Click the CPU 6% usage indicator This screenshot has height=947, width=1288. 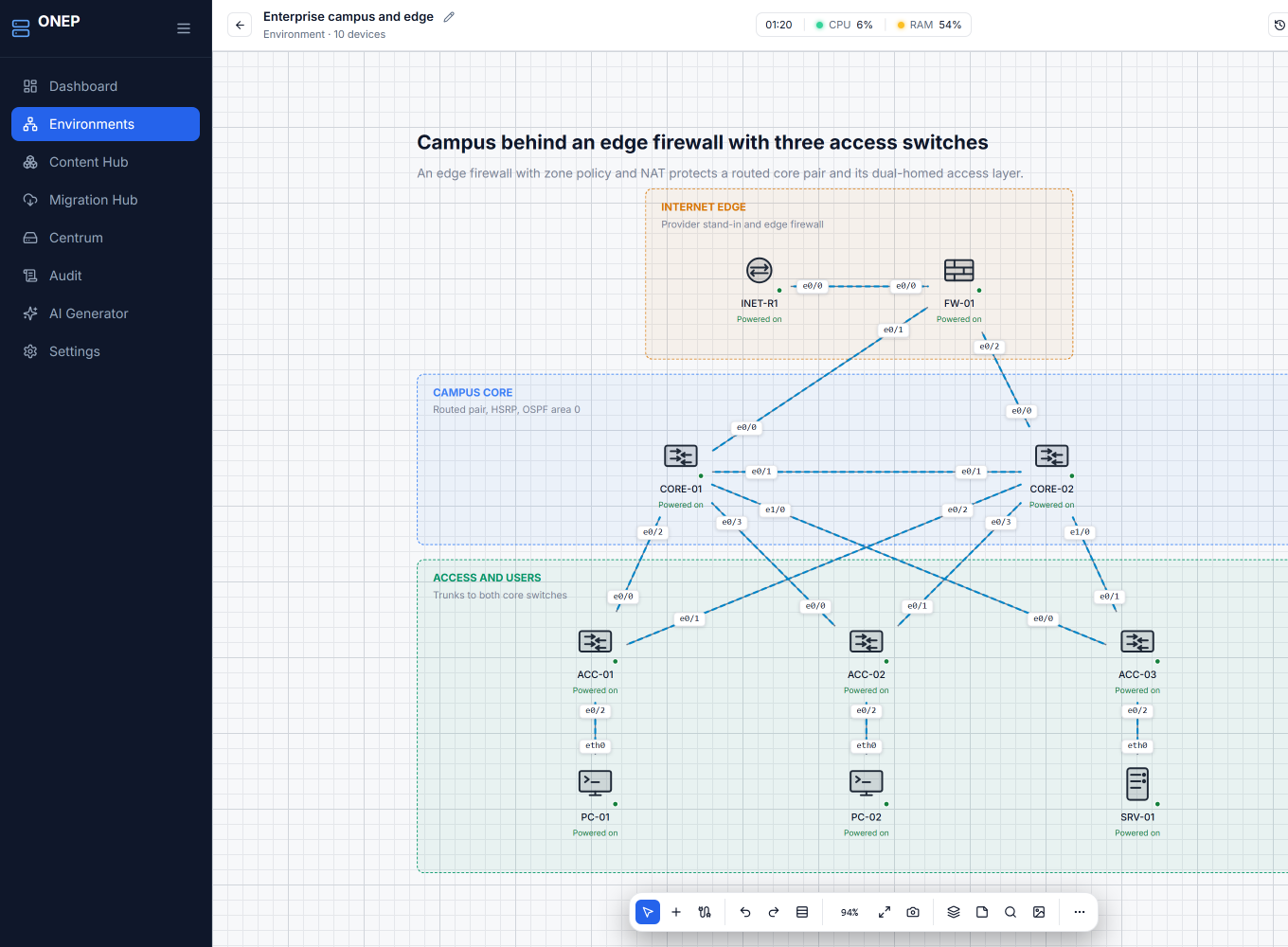click(x=845, y=26)
